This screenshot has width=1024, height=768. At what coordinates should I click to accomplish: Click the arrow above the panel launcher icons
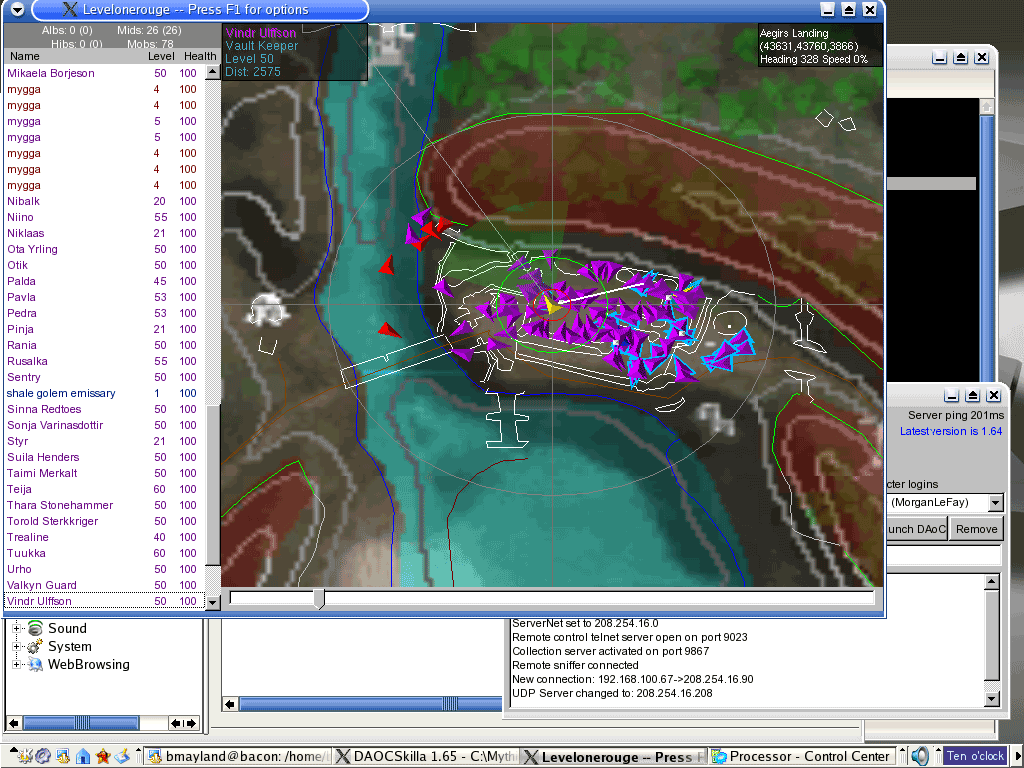(x=12, y=750)
